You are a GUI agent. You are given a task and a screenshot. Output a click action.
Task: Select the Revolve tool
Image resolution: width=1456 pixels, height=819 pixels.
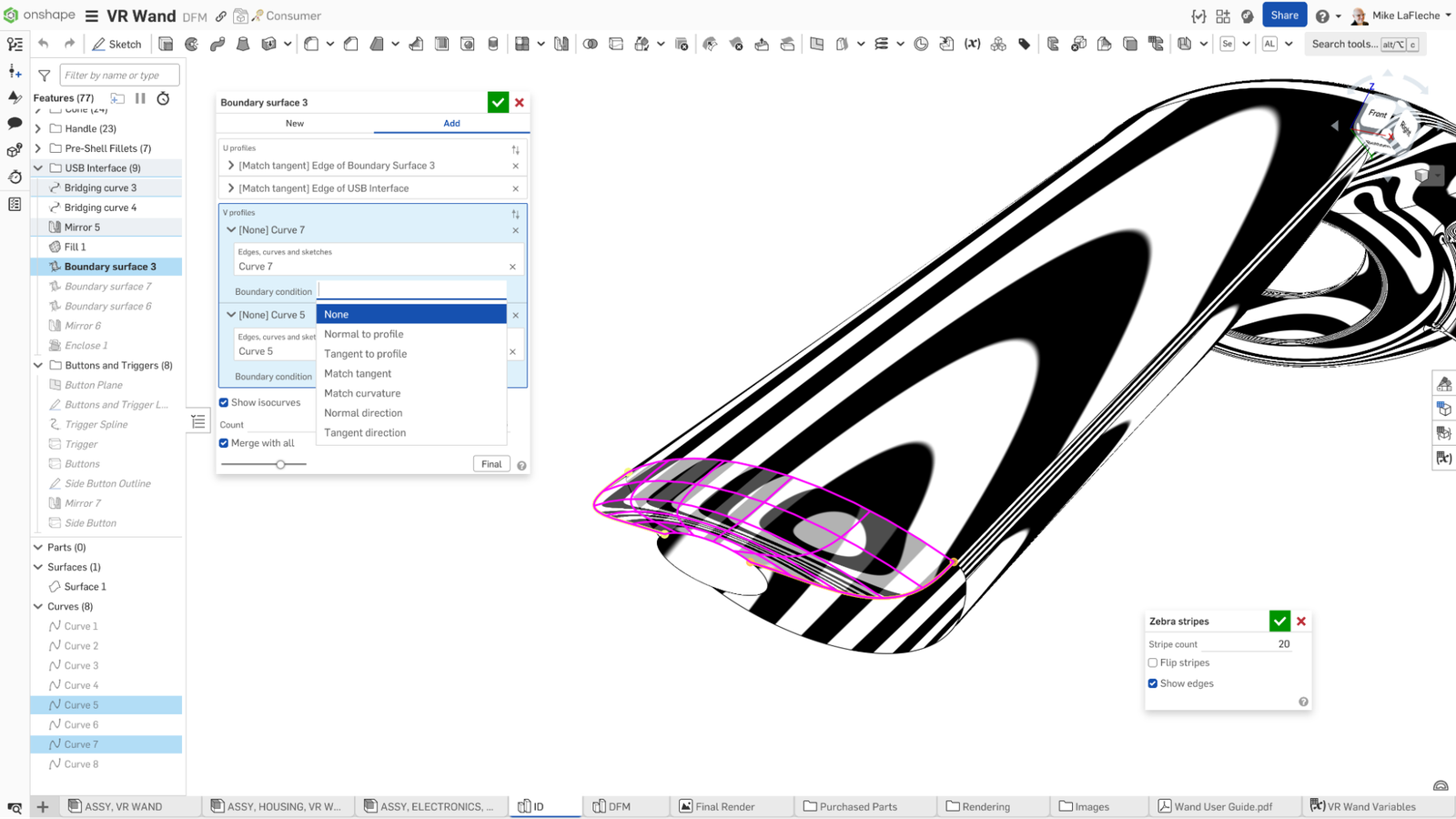(191, 44)
